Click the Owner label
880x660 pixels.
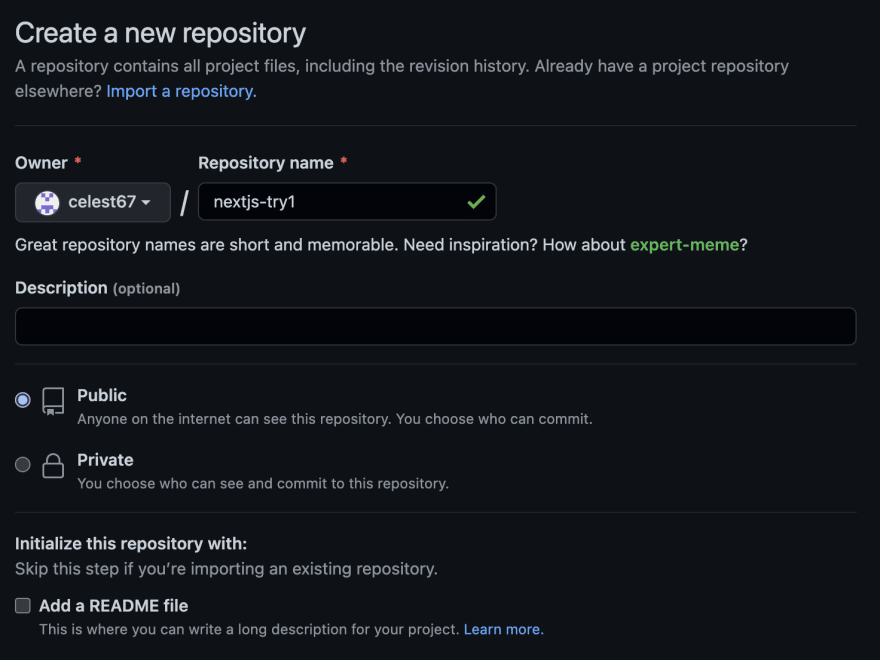41,163
